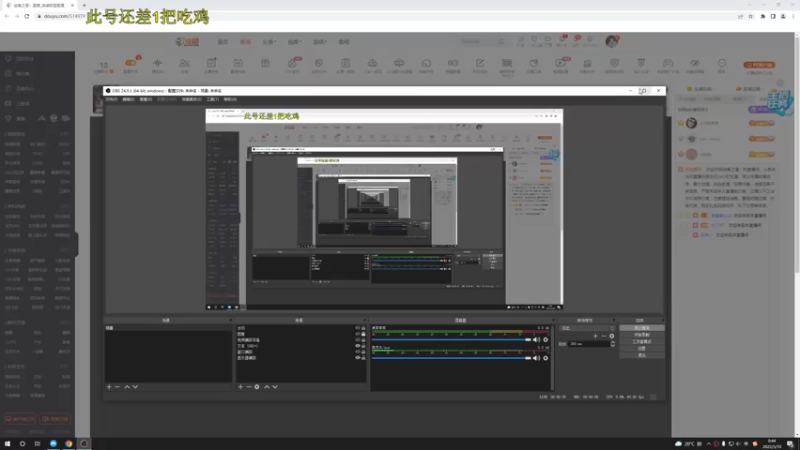Toggle lock of 显示器捕获 source
The height and width of the screenshot is (450, 800).
[363, 358]
